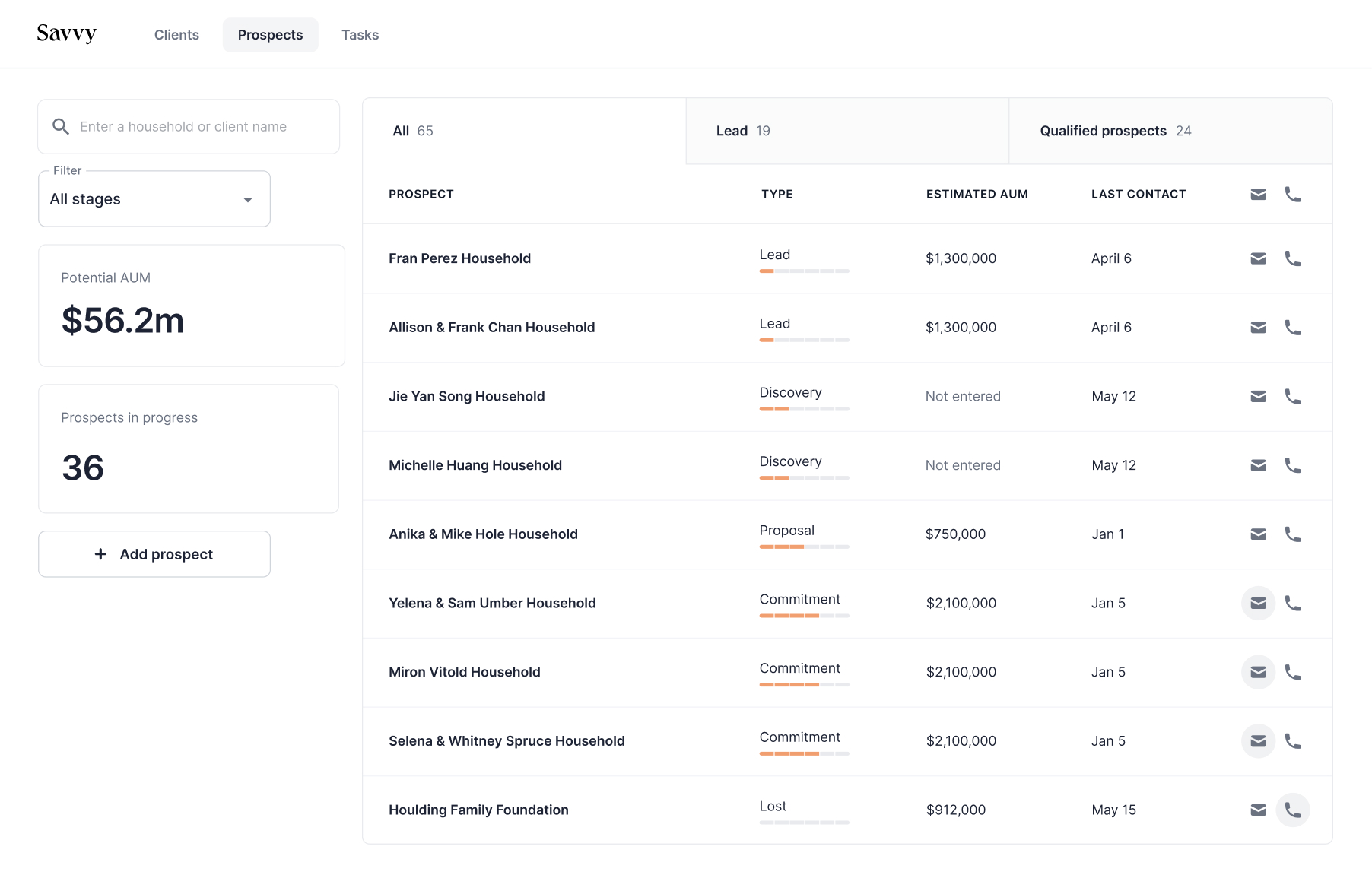This screenshot has width=1372, height=878.
Task: Go to the Clients page
Action: coord(176,35)
